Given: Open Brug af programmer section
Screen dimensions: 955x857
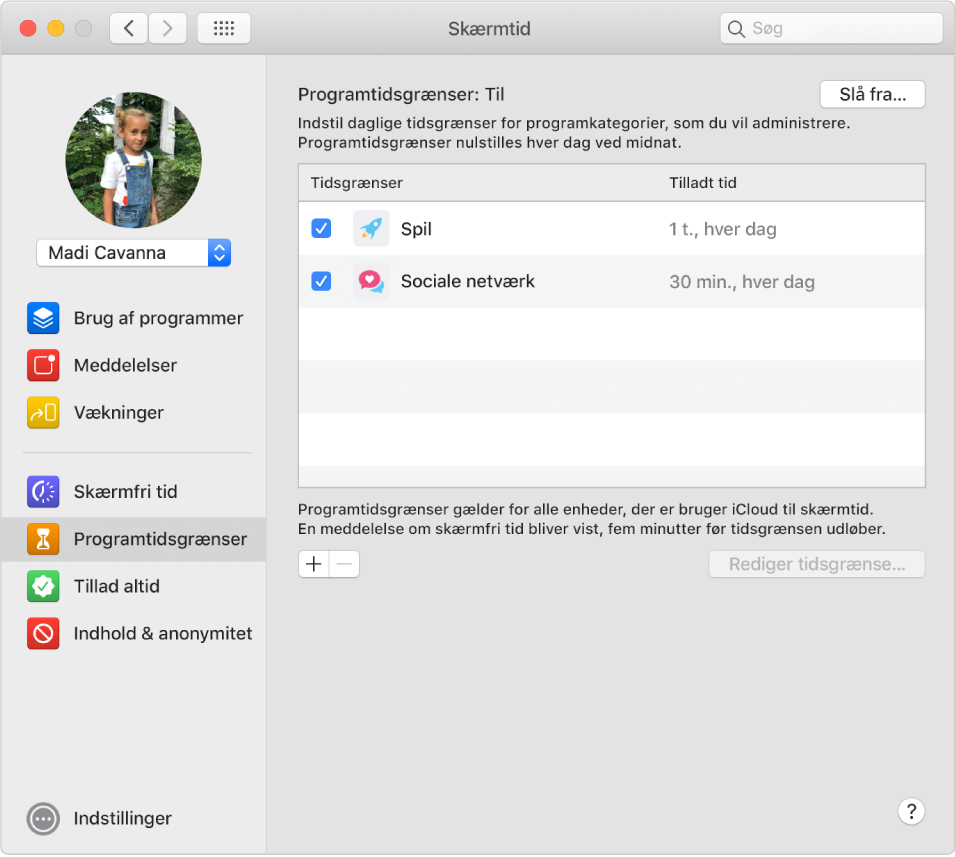Looking at the screenshot, I should click(x=134, y=318).
